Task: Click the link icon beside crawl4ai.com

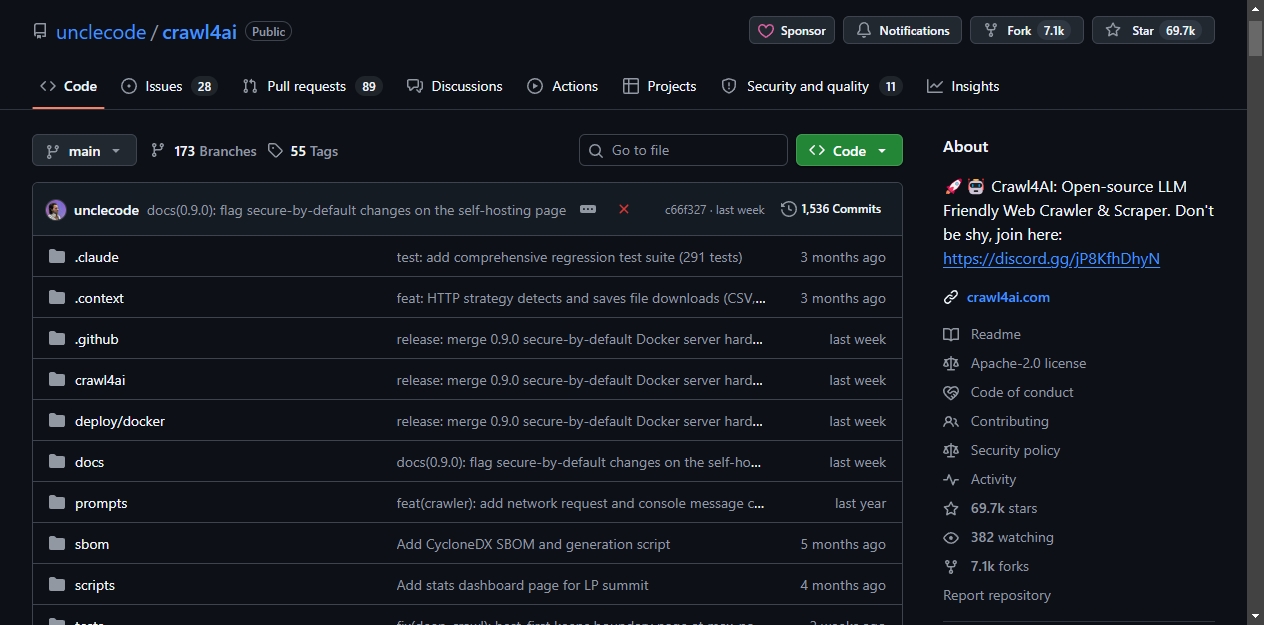Action: 951,297
